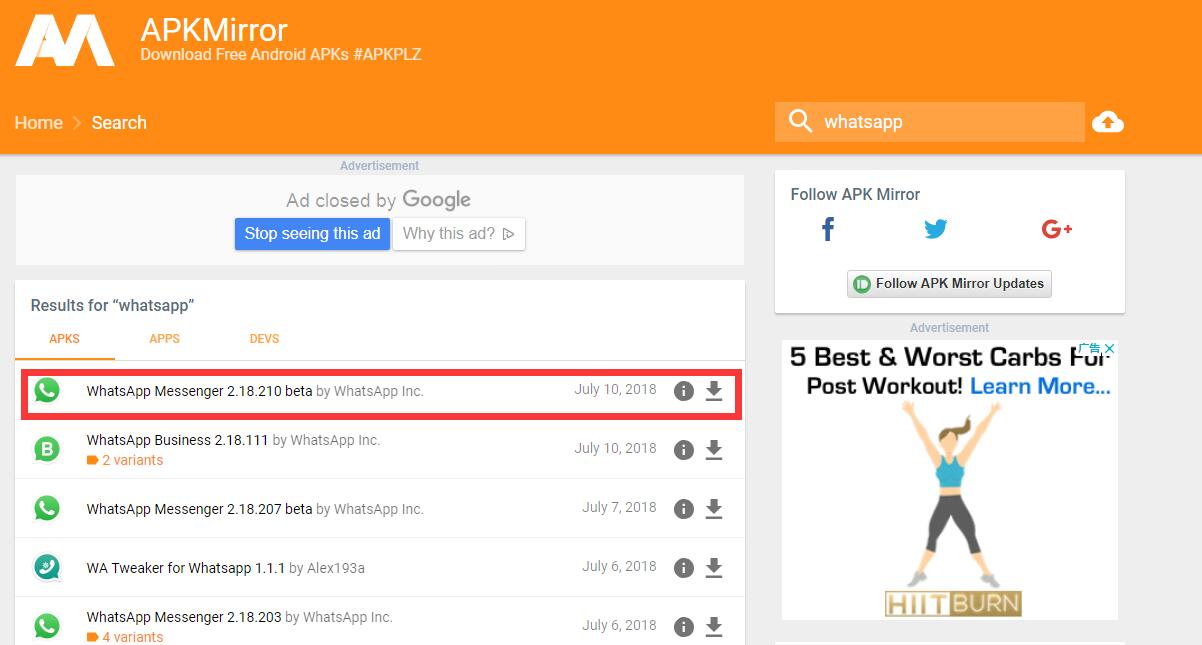This screenshot has width=1202, height=645.
Task: Open APK Mirror's Twitter page icon
Action: 935,230
